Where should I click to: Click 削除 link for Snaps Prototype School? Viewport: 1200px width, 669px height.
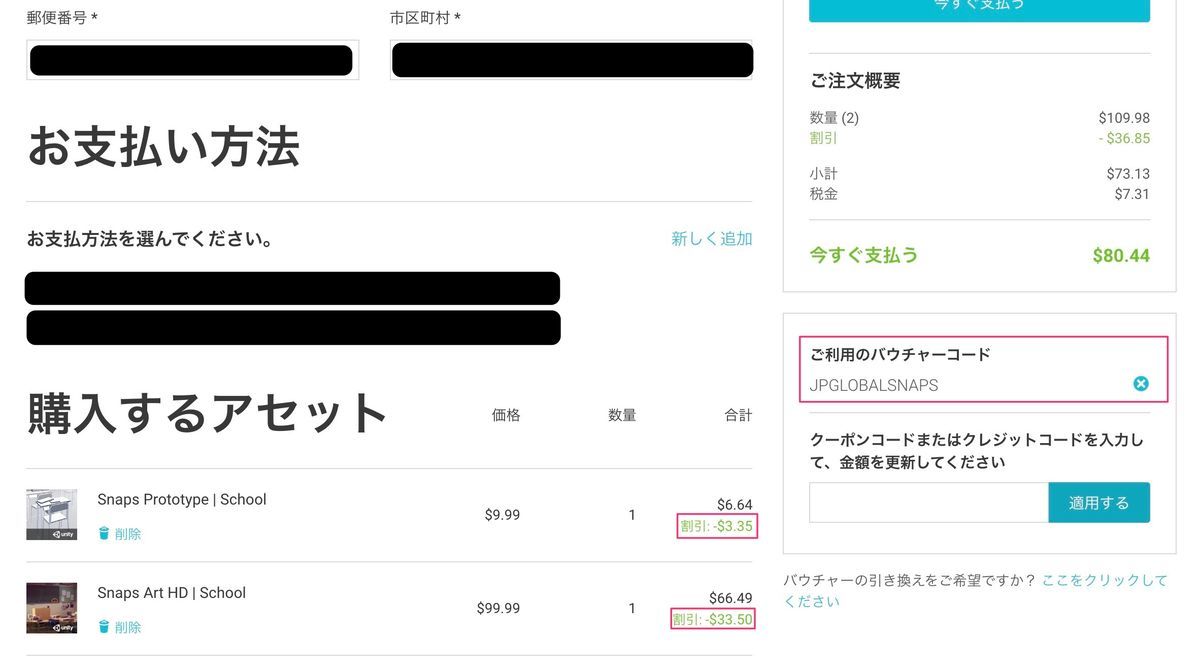[x=128, y=534]
